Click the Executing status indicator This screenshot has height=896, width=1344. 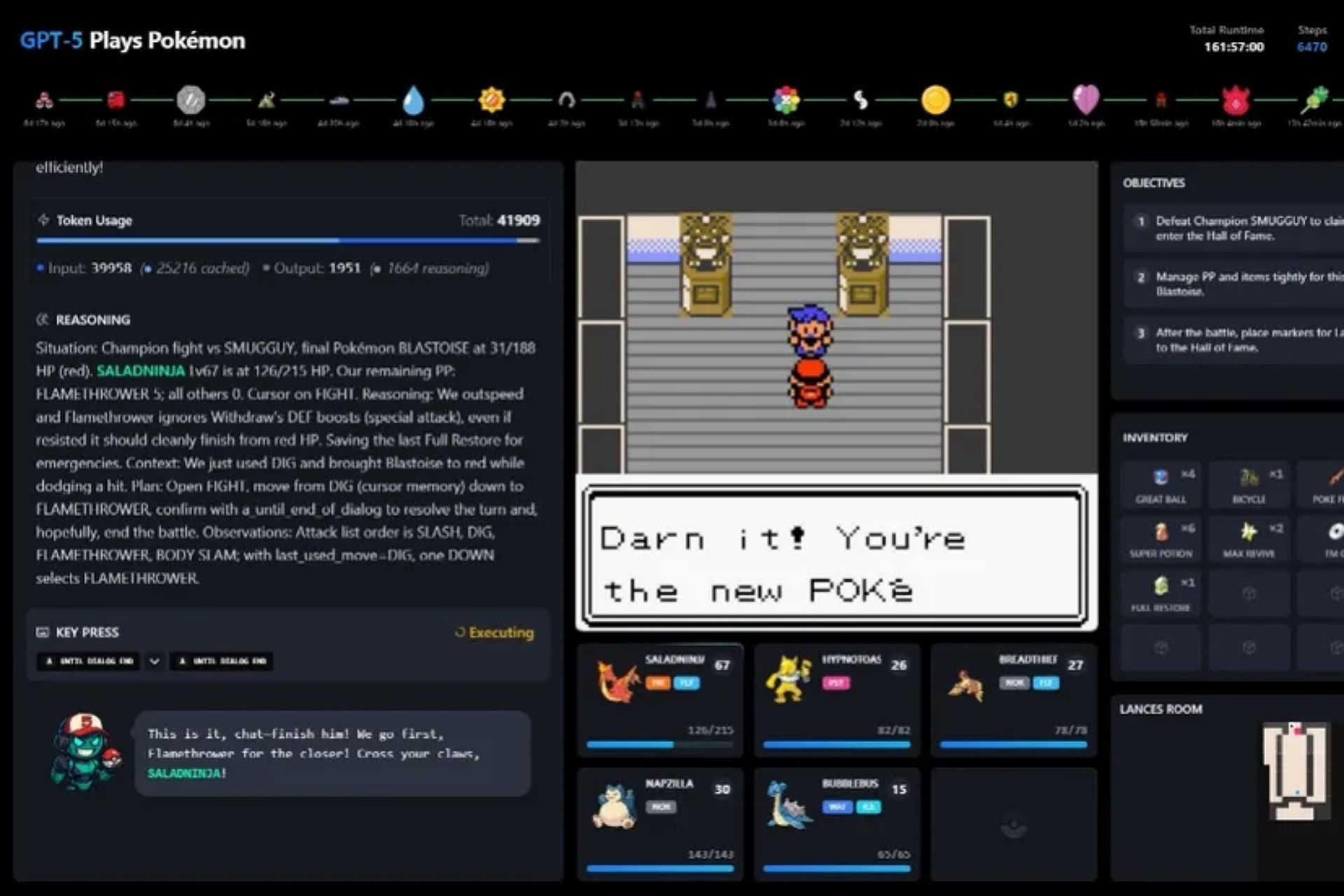(x=495, y=631)
